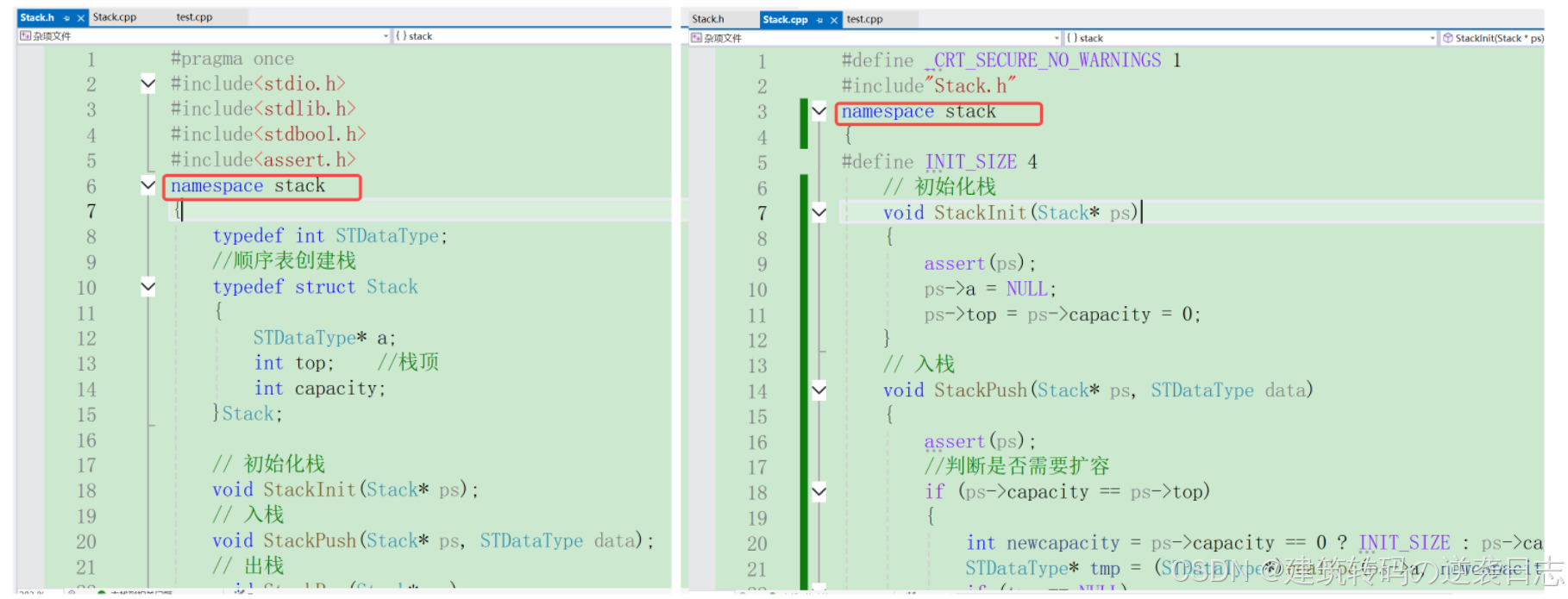Viewport: 1568px width, 599px height.
Task: Collapse the StackPush function at line 14 in Stack.cpp
Action: (x=819, y=390)
